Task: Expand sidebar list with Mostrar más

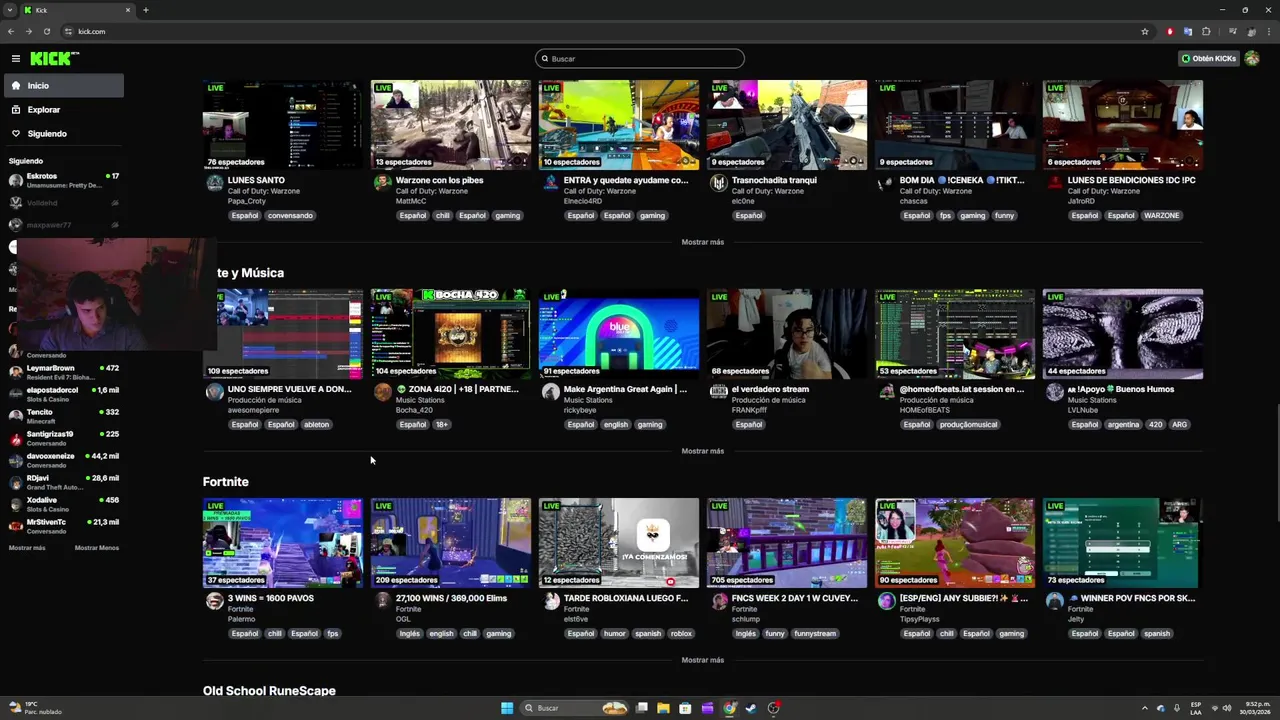Action: pyautogui.click(x=27, y=548)
